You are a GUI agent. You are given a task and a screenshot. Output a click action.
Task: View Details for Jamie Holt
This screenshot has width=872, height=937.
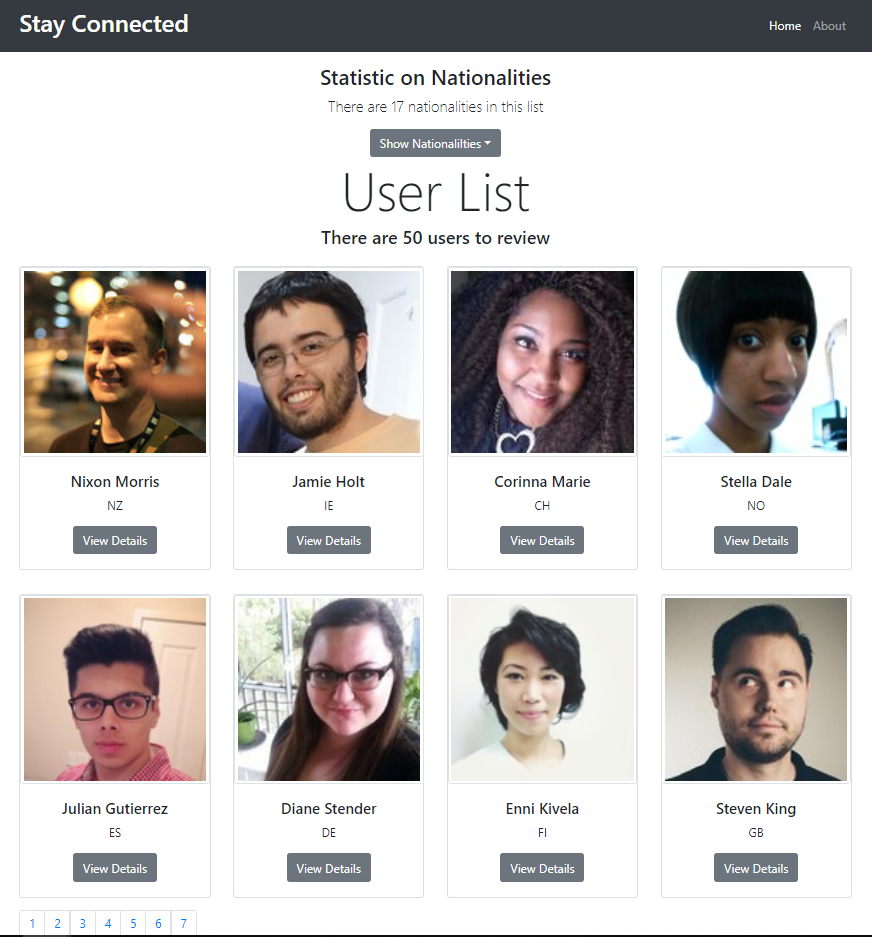(328, 540)
